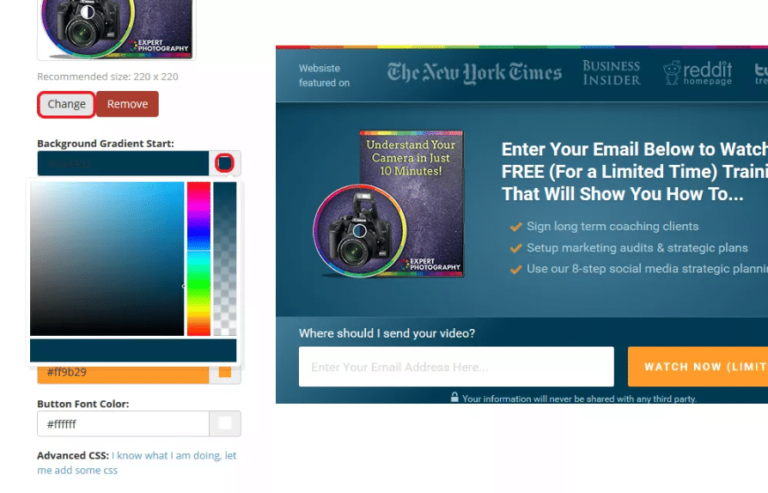Click the Enter Your Email Address field
The height and width of the screenshot is (493, 768).
[x=456, y=367]
